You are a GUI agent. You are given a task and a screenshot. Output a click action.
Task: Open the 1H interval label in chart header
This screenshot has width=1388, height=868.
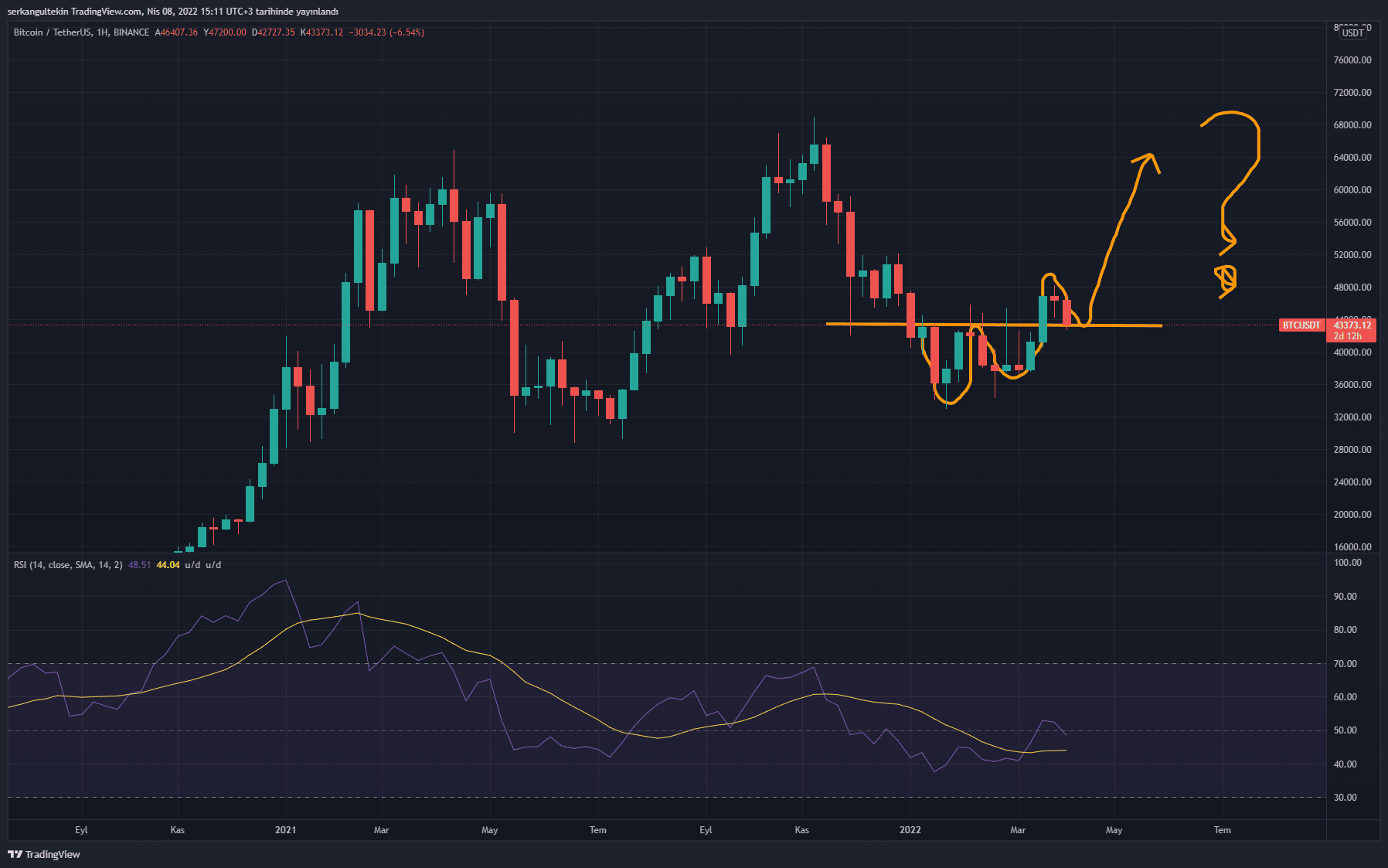coord(102,32)
